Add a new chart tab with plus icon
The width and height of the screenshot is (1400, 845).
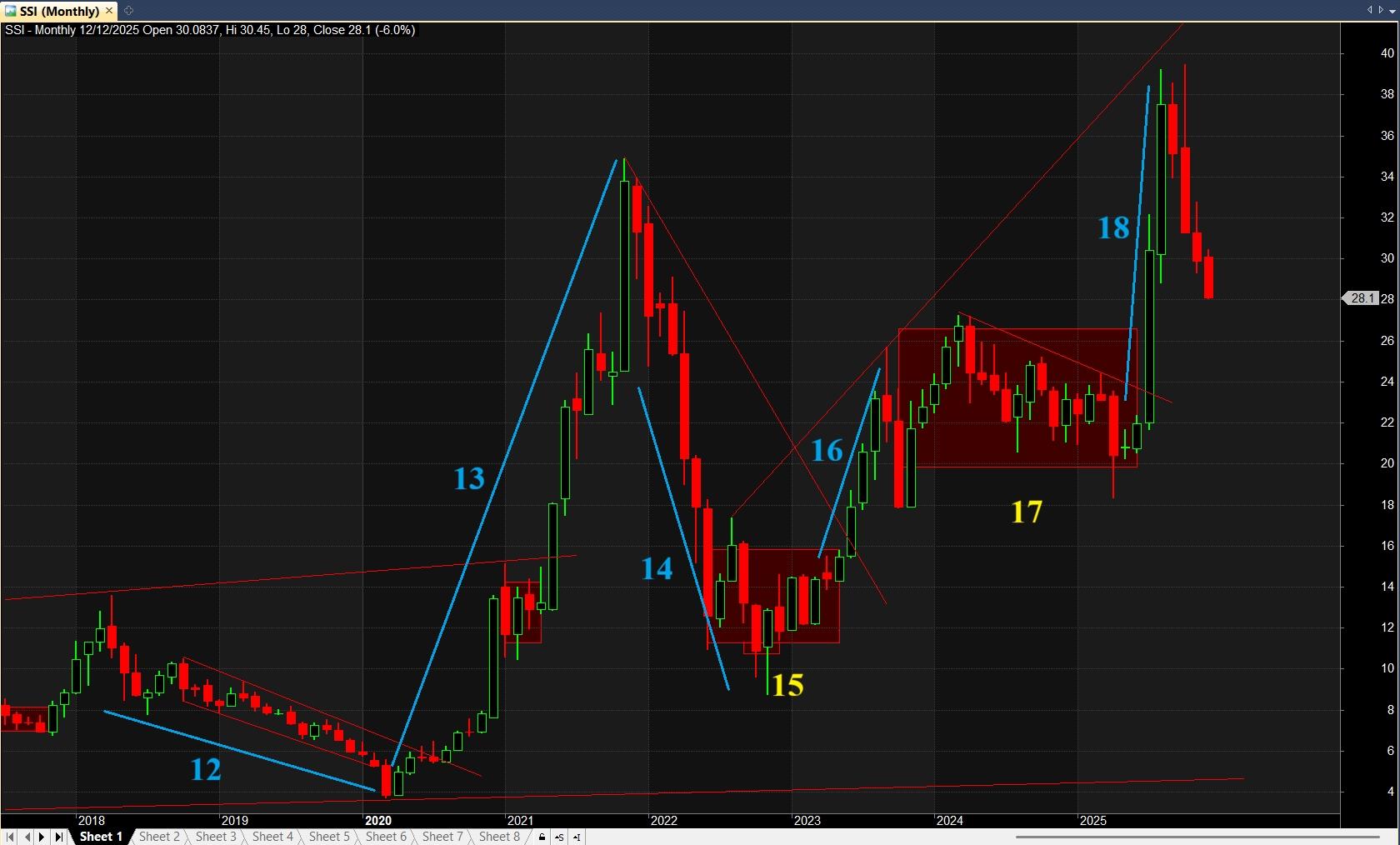(x=128, y=11)
